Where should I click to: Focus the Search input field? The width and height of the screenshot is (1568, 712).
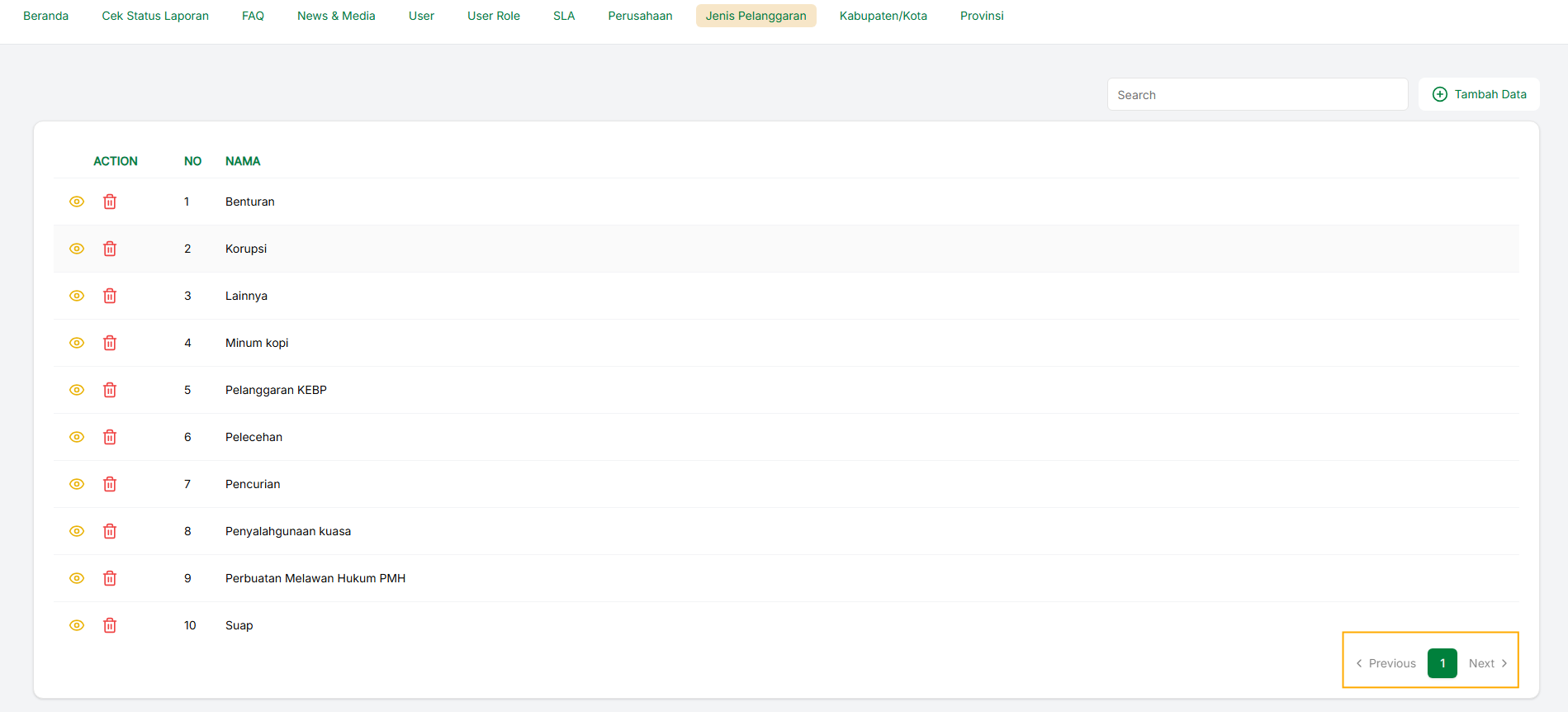tap(1257, 95)
